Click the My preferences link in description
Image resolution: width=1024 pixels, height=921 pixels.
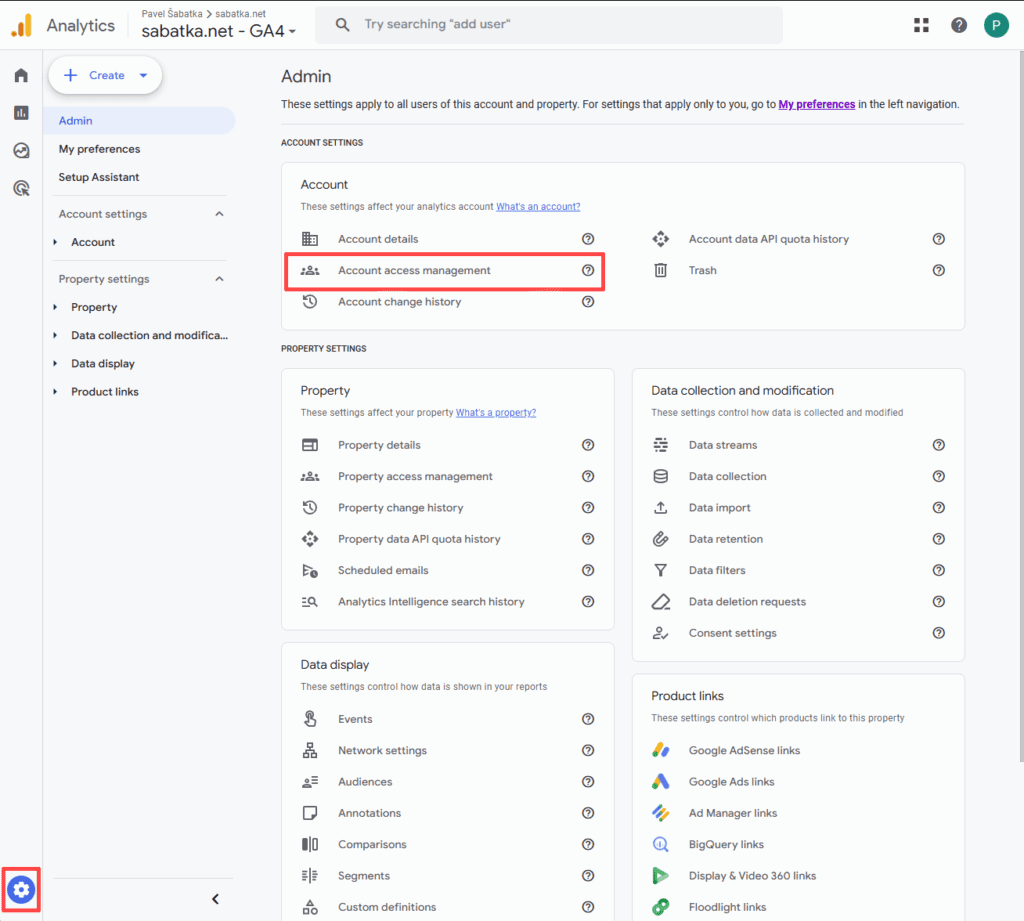(x=816, y=105)
